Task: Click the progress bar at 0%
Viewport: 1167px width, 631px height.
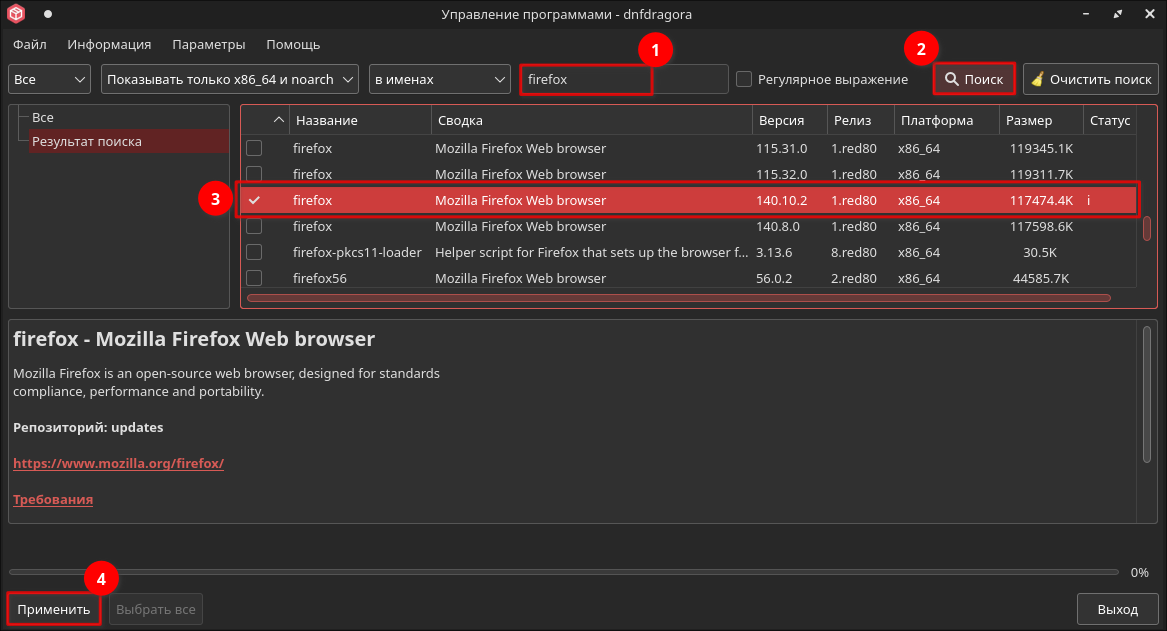Action: point(563,572)
